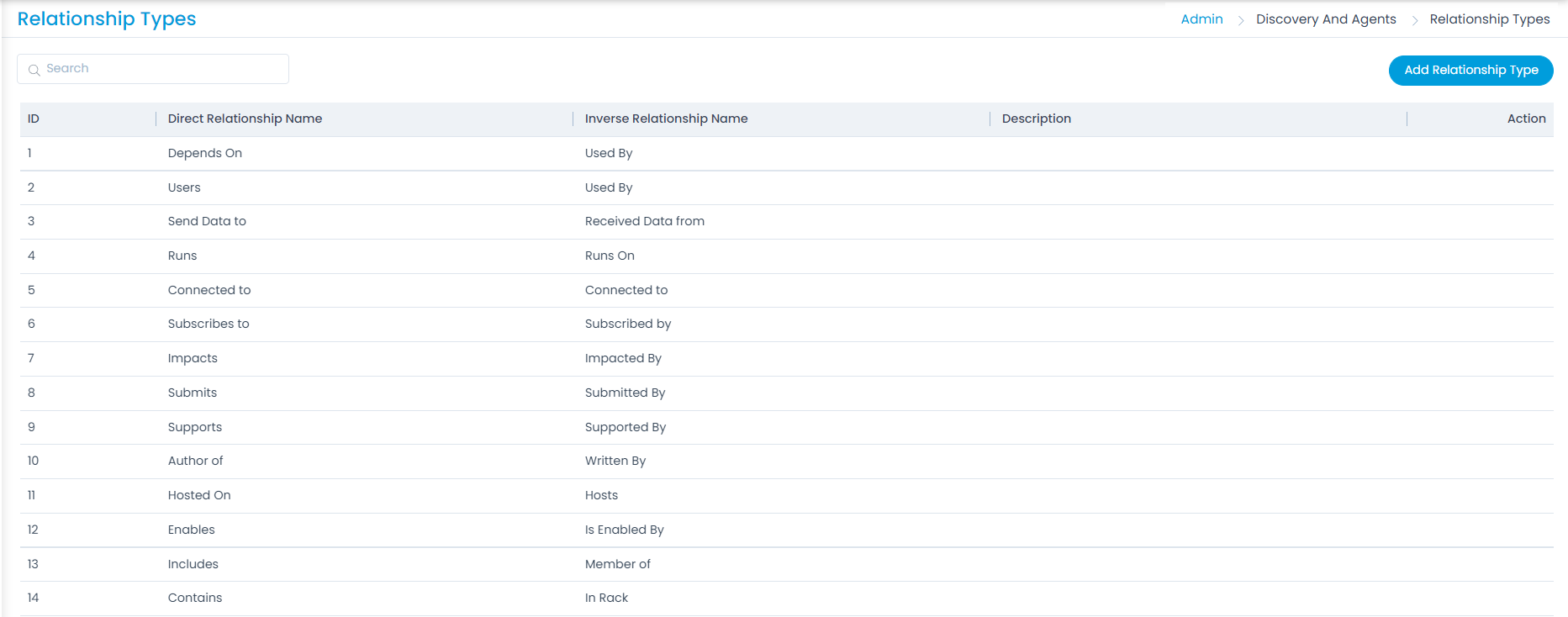Click ID 14 in the Contains row
Viewport: 1568px width, 617px height.
pos(33,598)
